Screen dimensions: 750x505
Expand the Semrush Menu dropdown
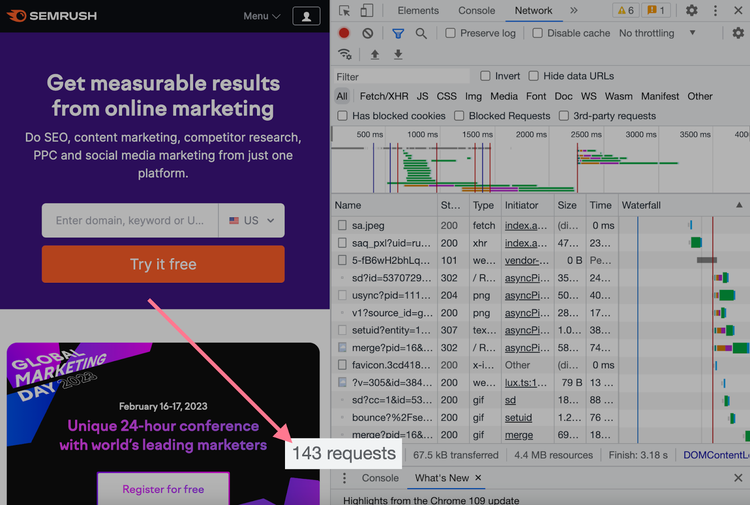(x=262, y=16)
